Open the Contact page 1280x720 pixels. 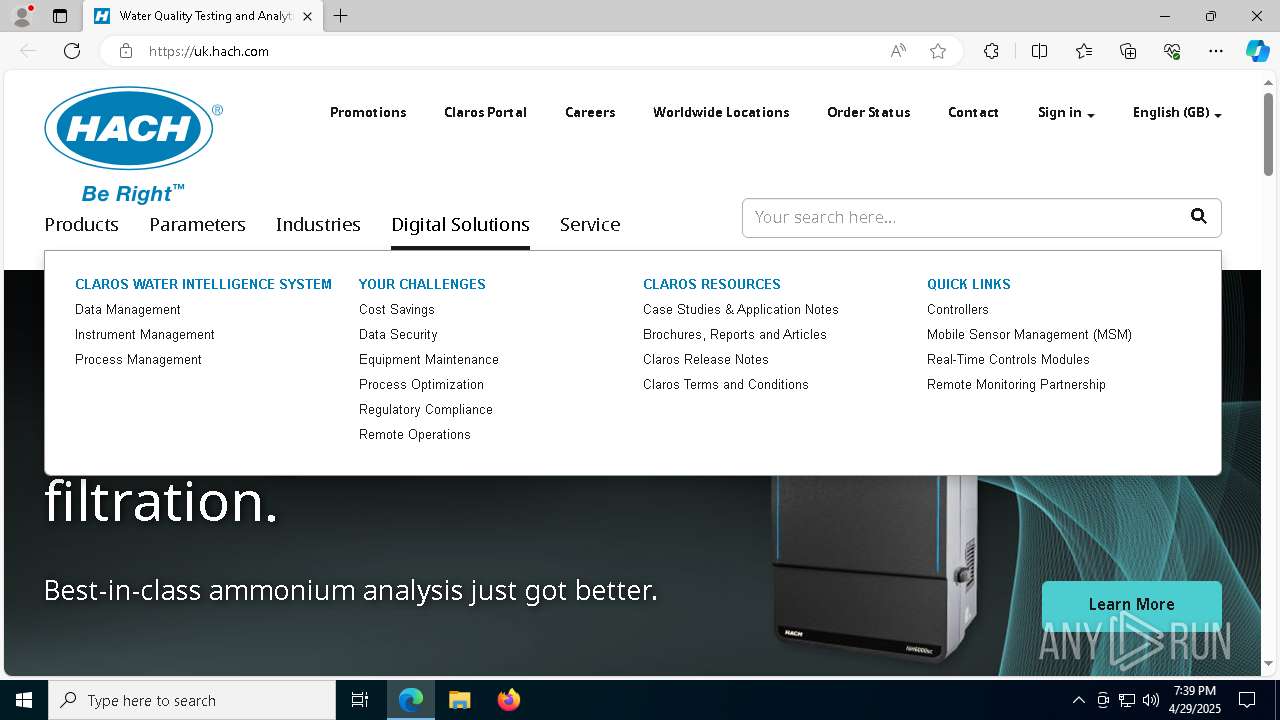click(x=973, y=112)
